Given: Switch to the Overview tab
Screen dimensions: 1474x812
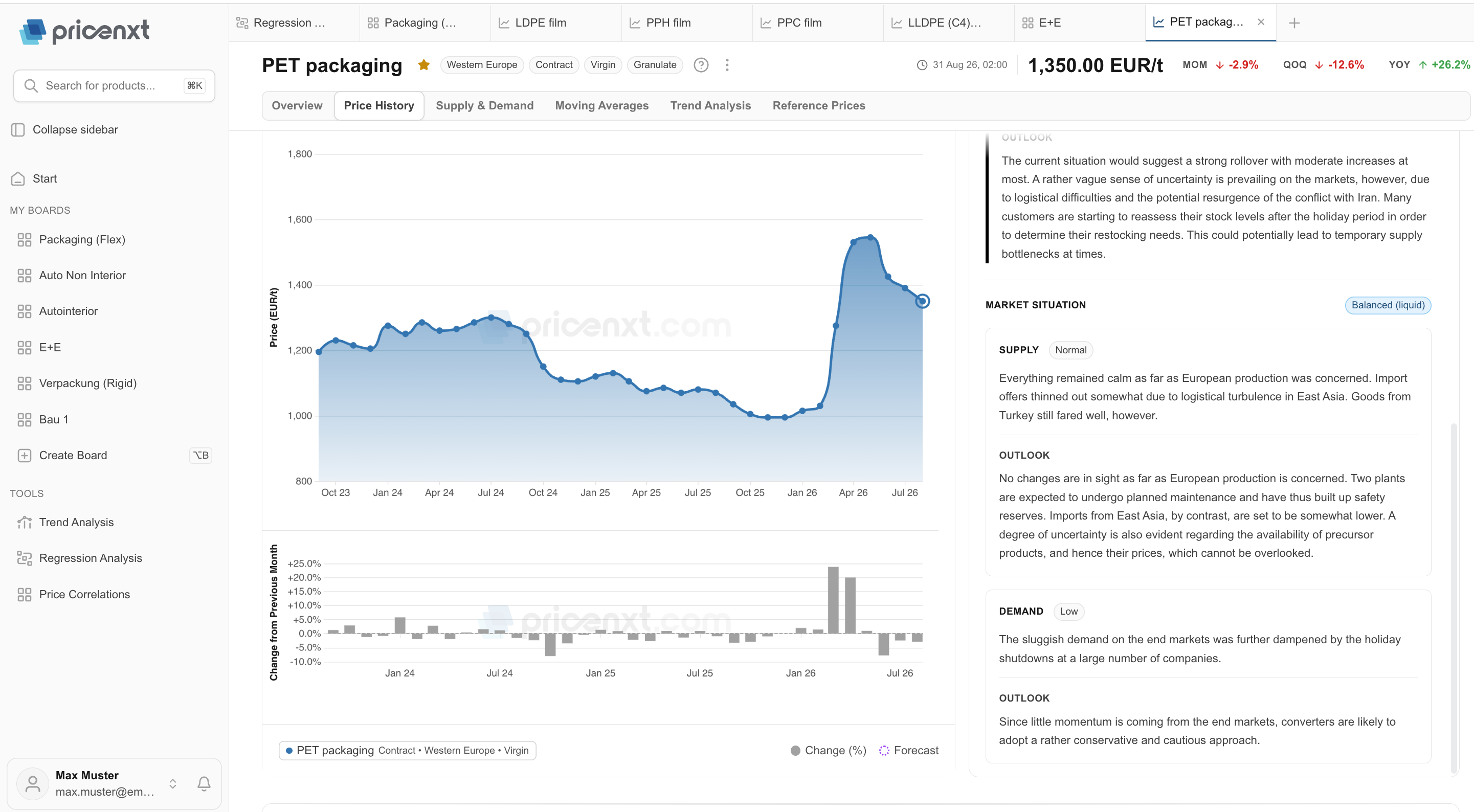Looking at the screenshot, I should pos(297,106).
